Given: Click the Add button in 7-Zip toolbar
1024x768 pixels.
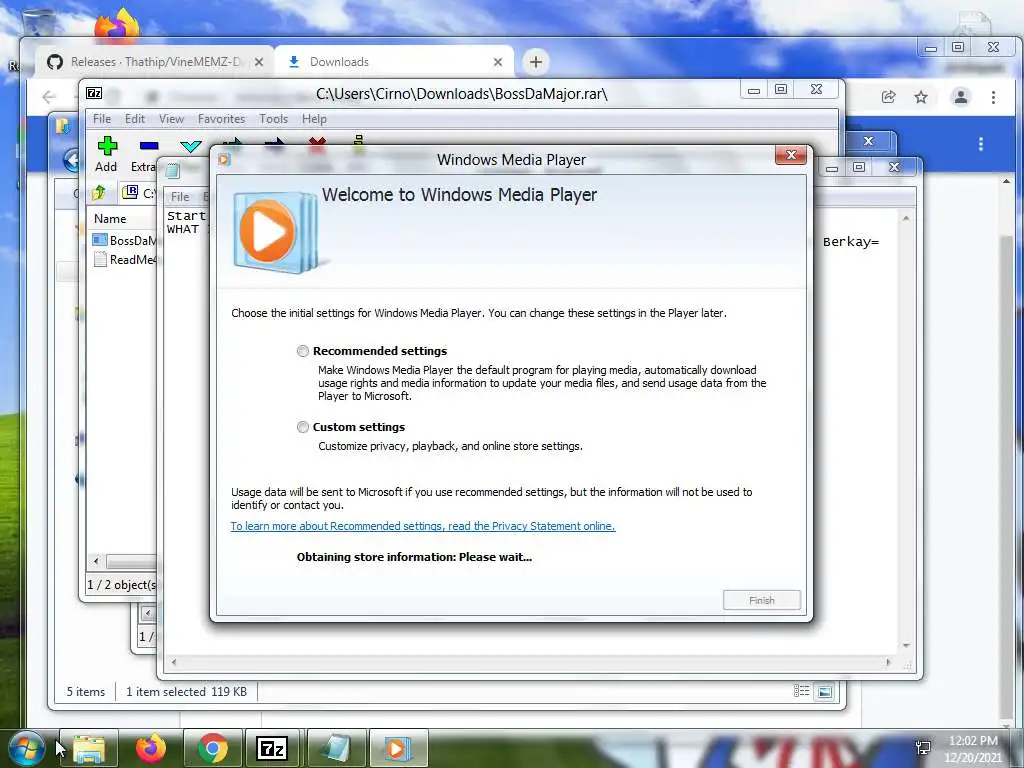Looking at the screenshot, I should pos(106,155).
